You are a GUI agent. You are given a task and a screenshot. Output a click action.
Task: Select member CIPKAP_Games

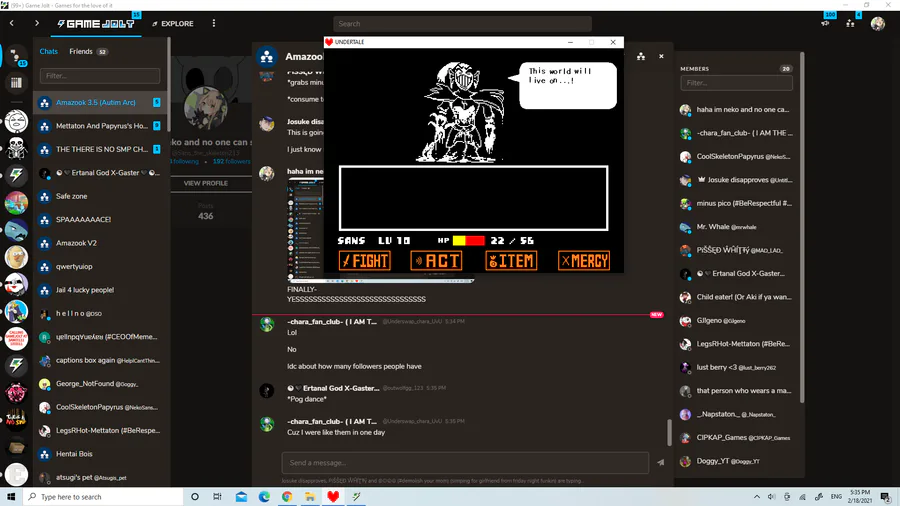(x=736, y=438)
